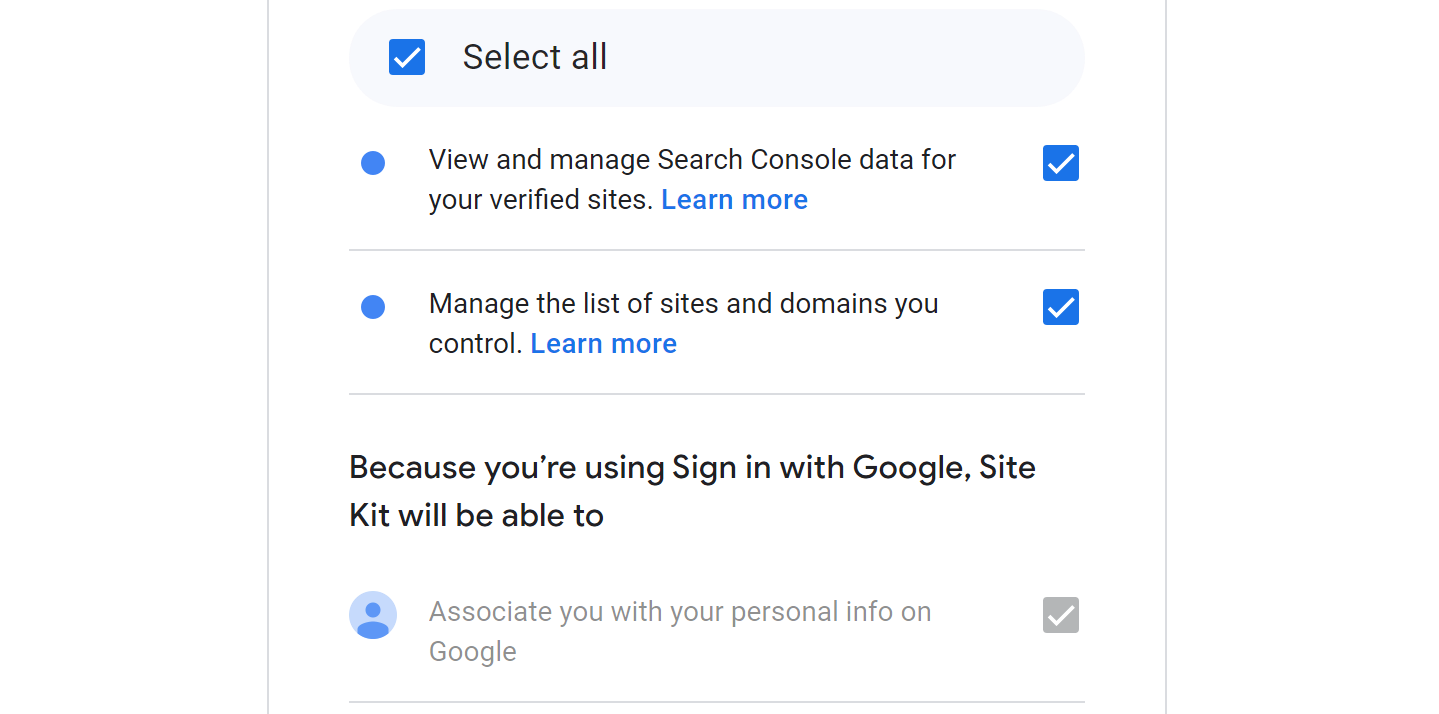Click the blue dot icon beside sites and domains permission
This screenshot has width=1439, height=714.
coord(372,307)
